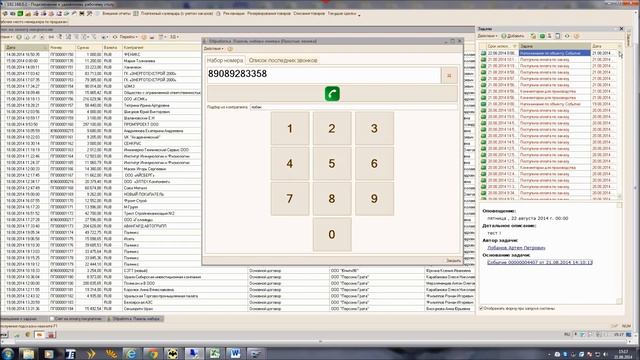Click the tasks panel 'Дата' column header

pyautogui.click(x=604, y=46)
